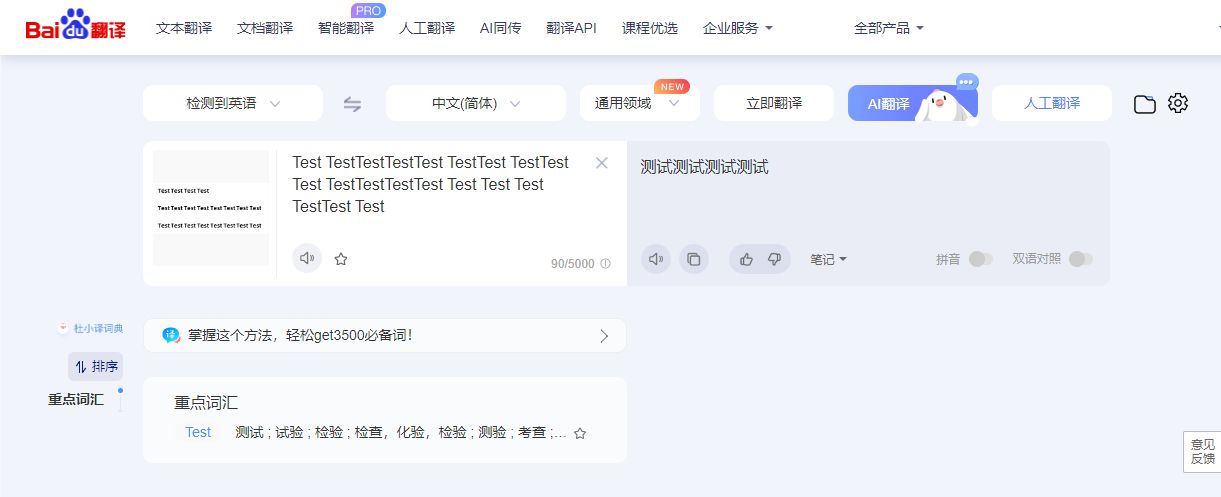Select 重点词汇 in left sidebar
The height and width of the screenshot is (497, 1221).
(75, 399)
